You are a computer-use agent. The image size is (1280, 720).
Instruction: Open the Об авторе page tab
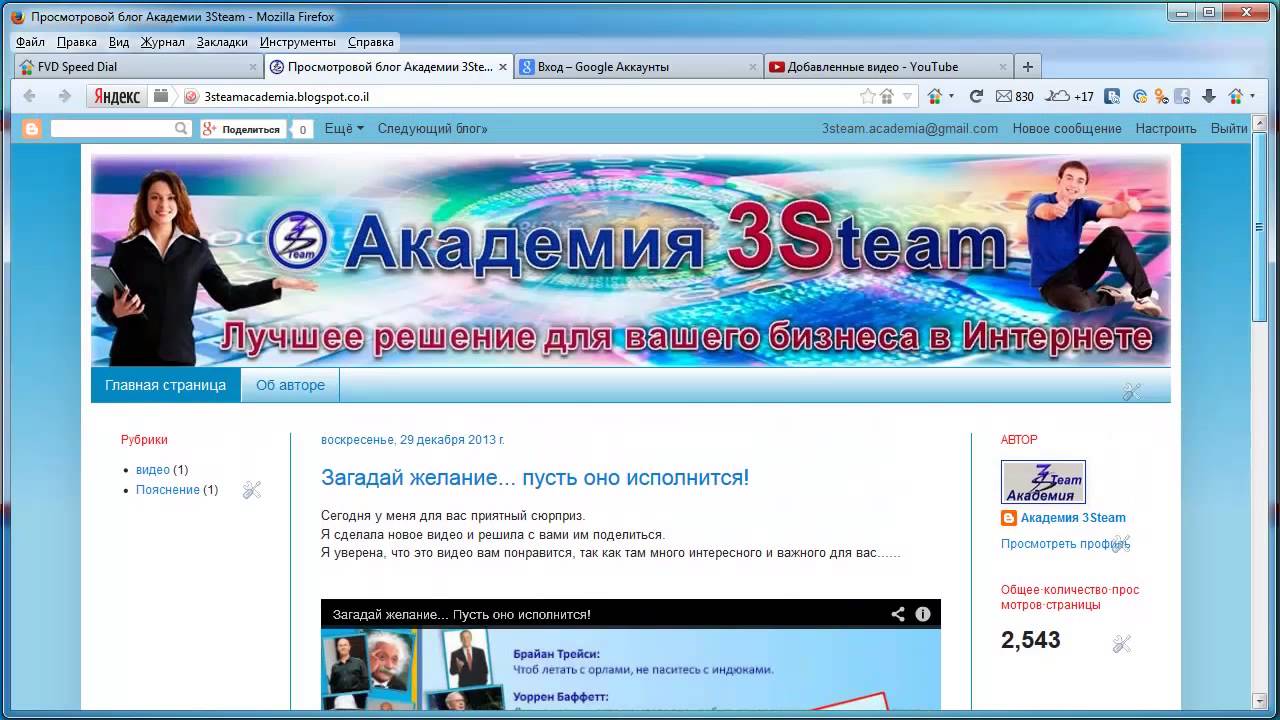tap(290, 385)
